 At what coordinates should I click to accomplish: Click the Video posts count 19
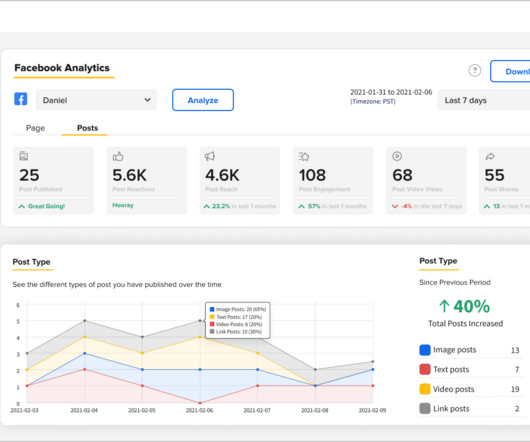point(515,389)
